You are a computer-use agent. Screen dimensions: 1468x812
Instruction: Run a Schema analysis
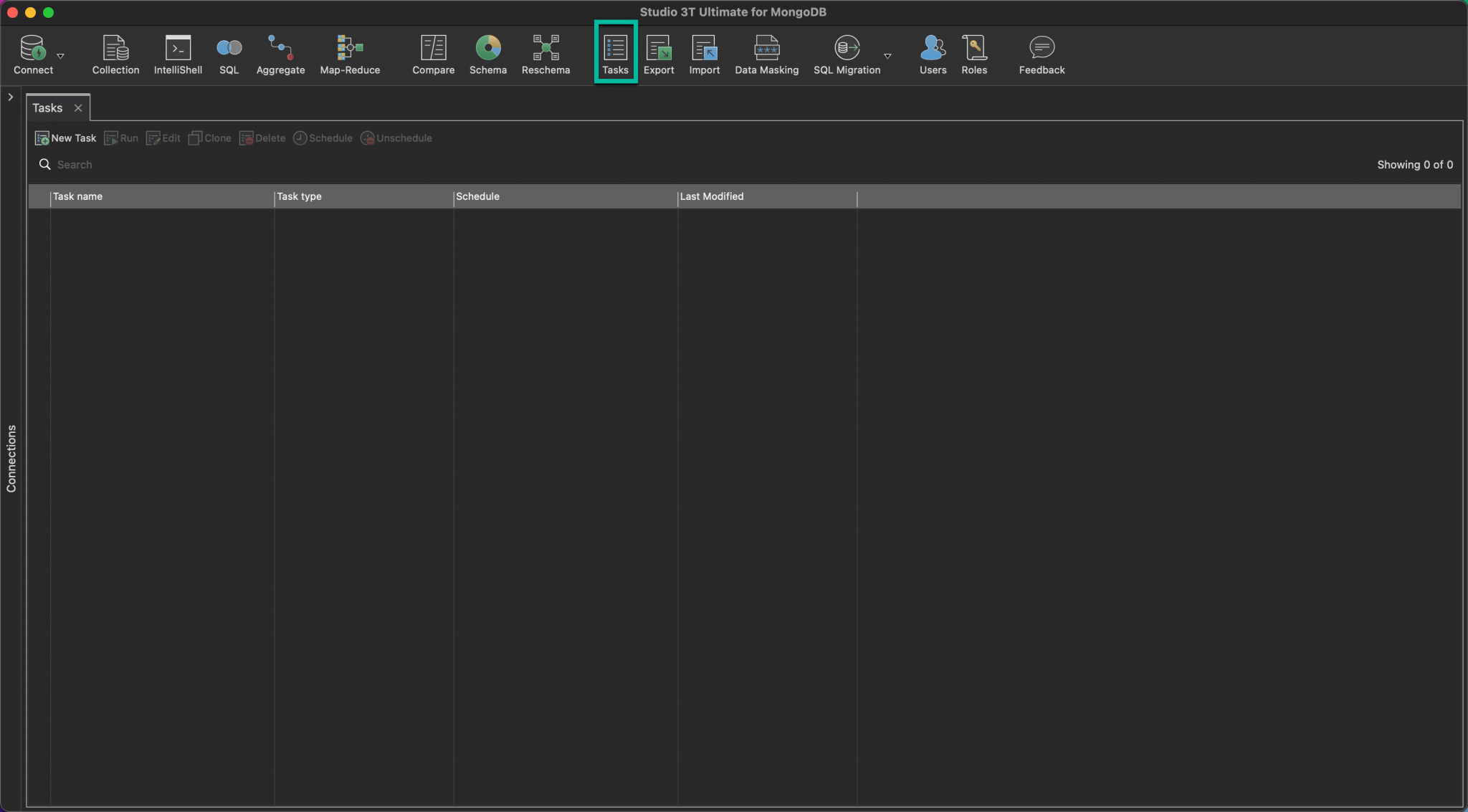[x=487, y=54]
